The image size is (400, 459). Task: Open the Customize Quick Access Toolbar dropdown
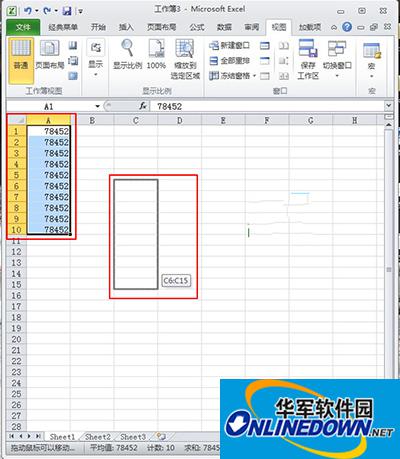(80, 12)
